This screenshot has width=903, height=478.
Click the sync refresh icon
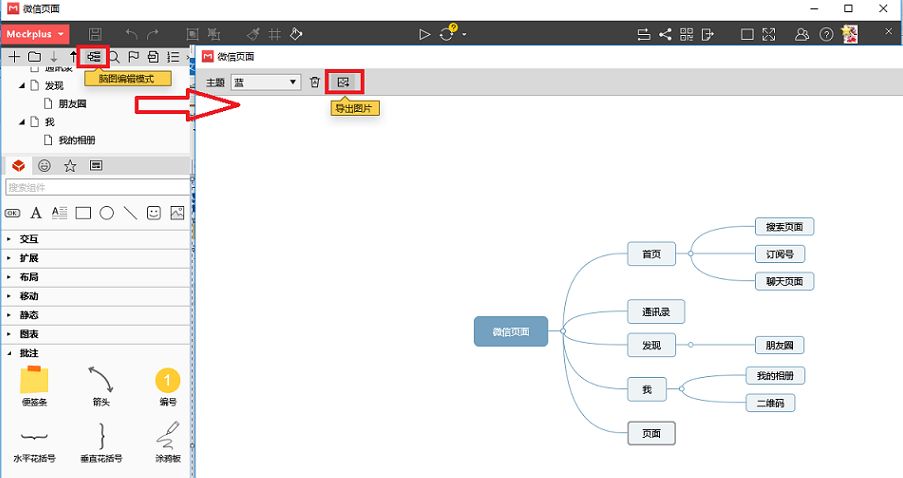point(446,35)
